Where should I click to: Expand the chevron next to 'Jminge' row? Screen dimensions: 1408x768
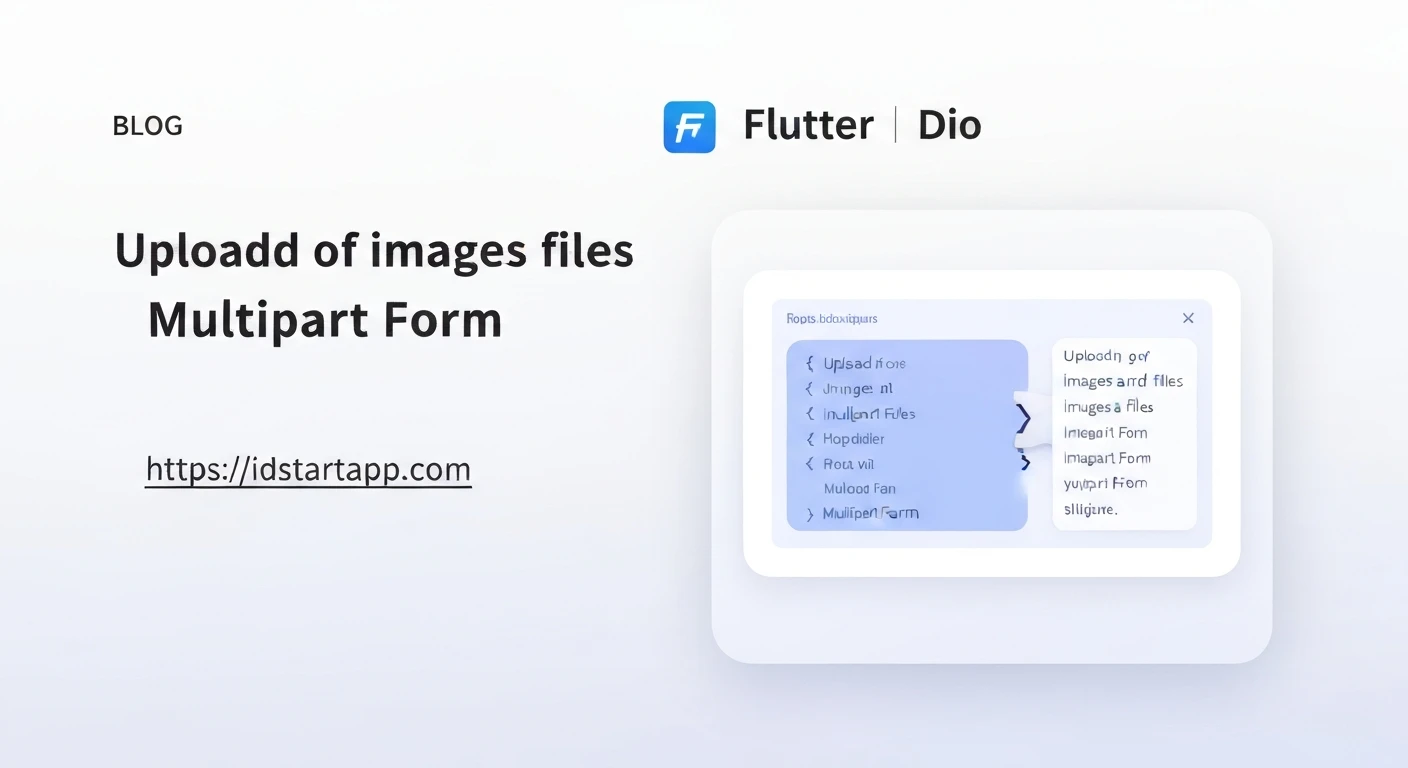click(x=810, y=388)
